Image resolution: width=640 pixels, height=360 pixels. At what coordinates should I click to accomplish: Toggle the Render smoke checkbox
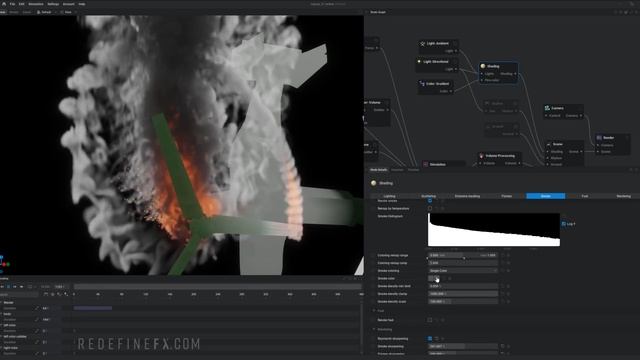(430, 201)
